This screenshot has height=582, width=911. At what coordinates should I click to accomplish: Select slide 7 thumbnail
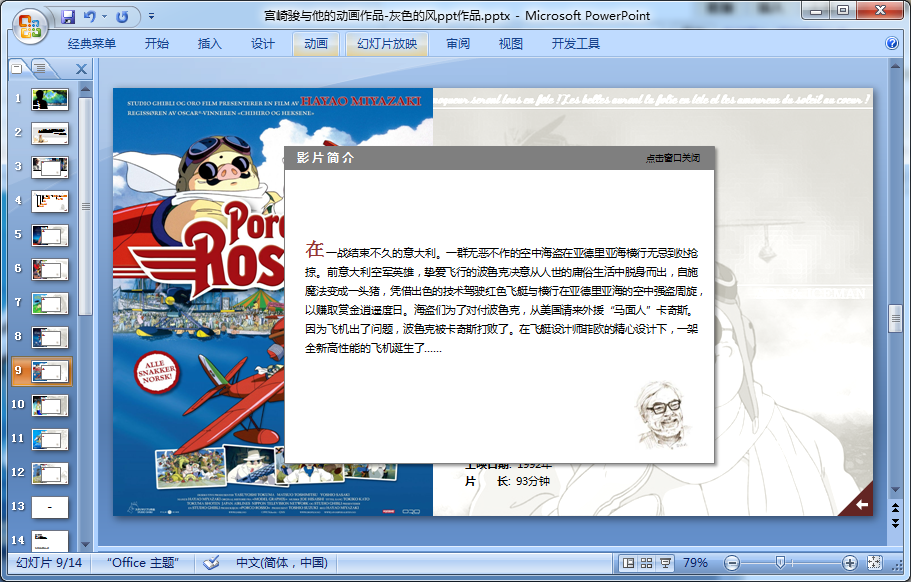49,303
